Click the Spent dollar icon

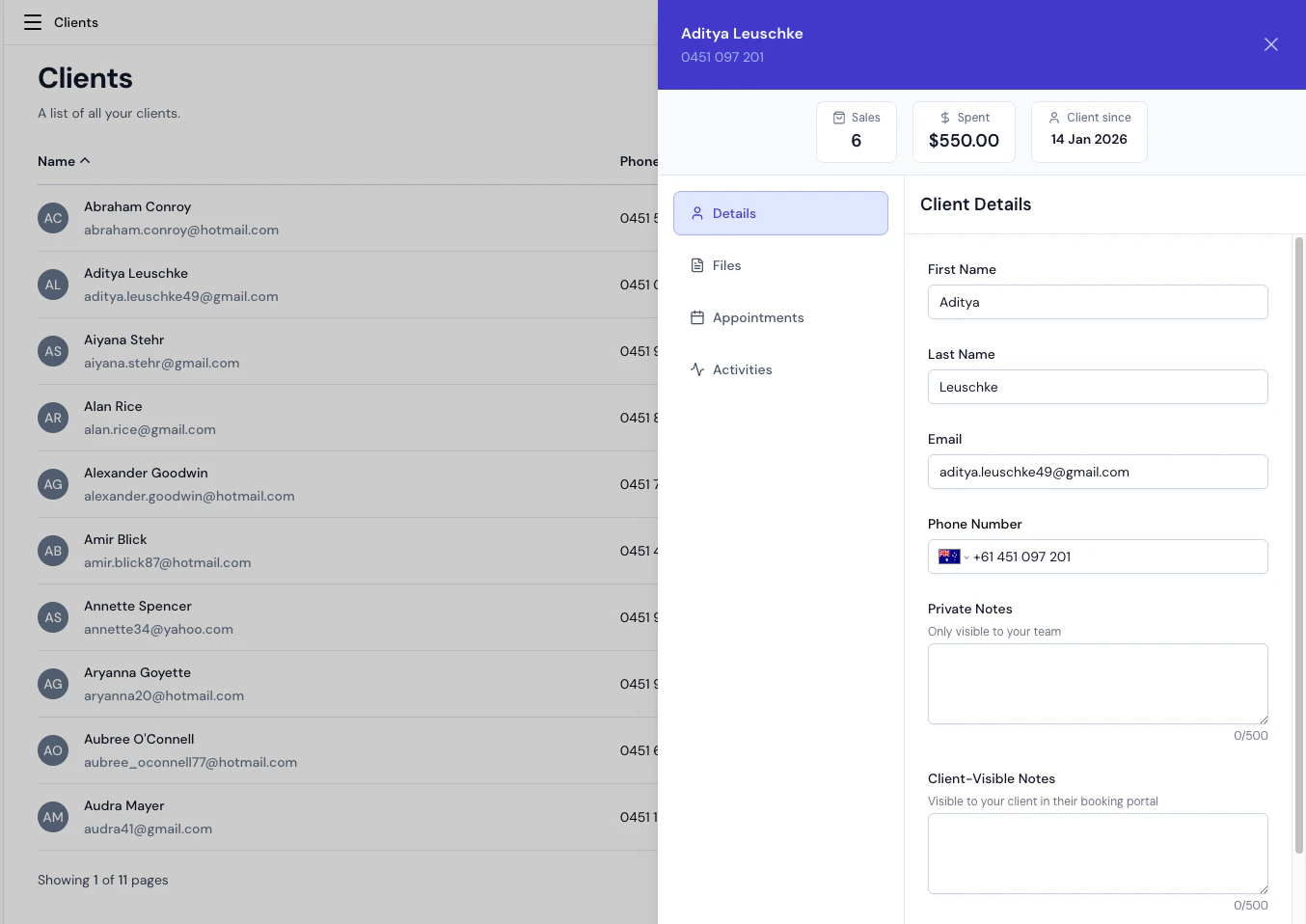click(x=943, y=117)
